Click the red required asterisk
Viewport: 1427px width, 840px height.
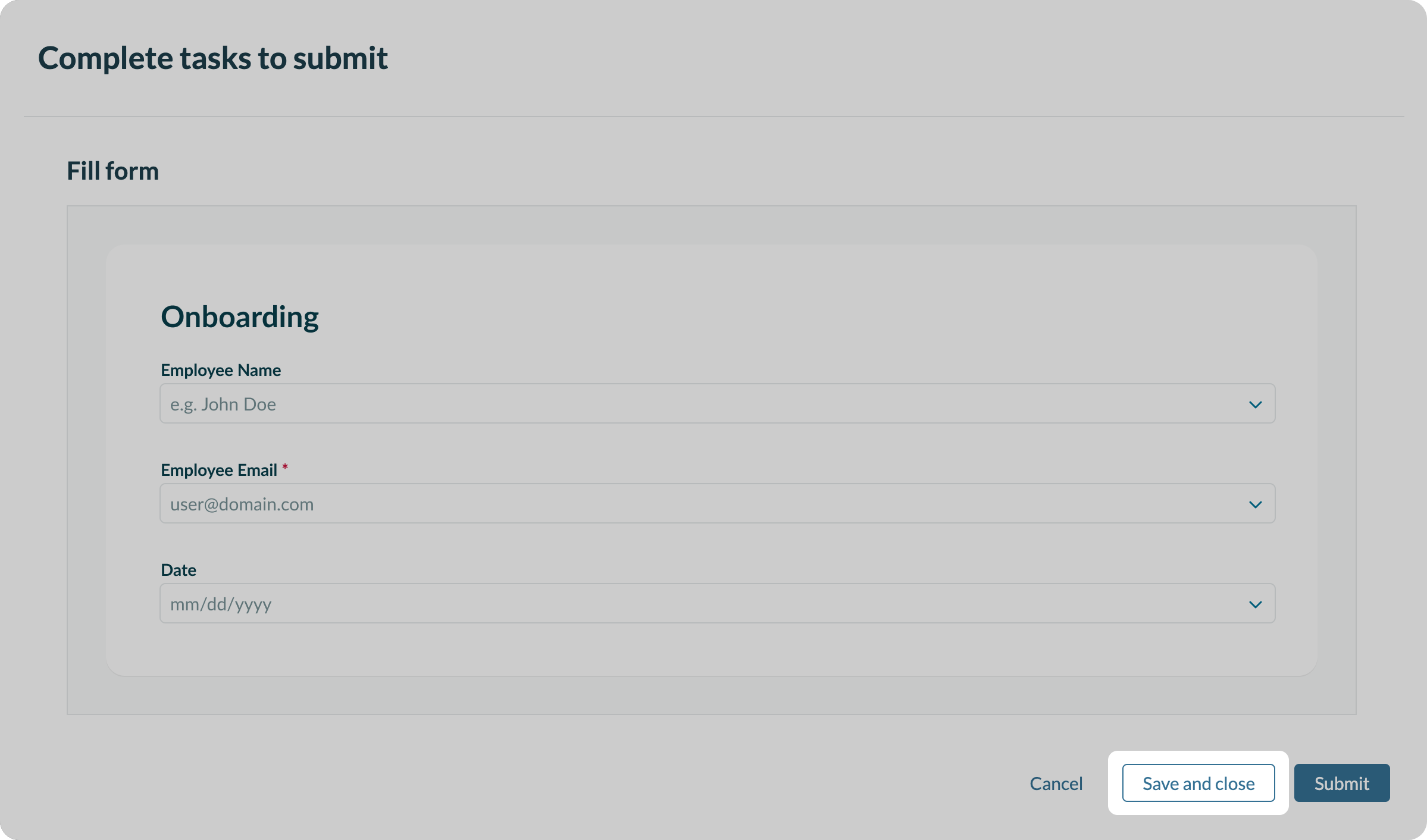pos(285,468)
